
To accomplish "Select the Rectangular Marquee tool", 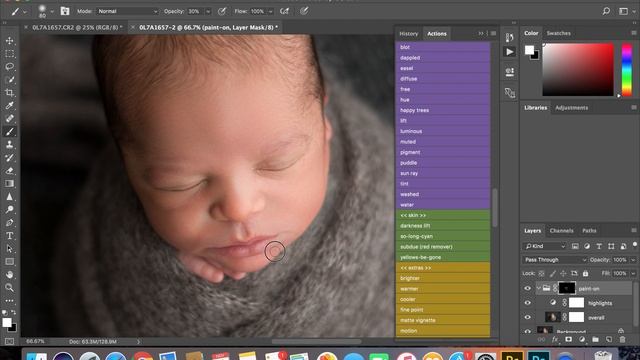I will [10, 54].
